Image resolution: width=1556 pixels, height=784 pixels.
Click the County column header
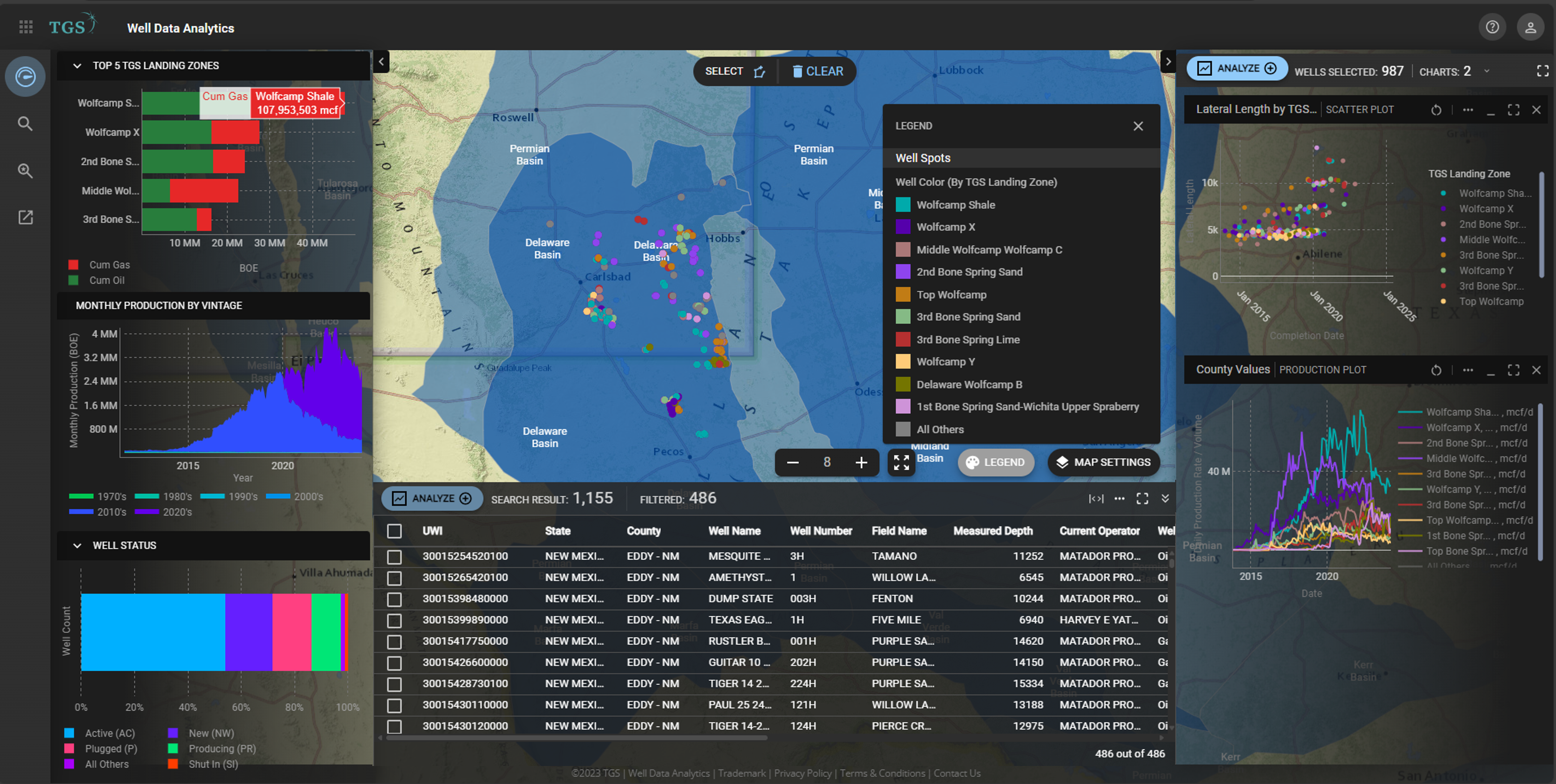643,531
